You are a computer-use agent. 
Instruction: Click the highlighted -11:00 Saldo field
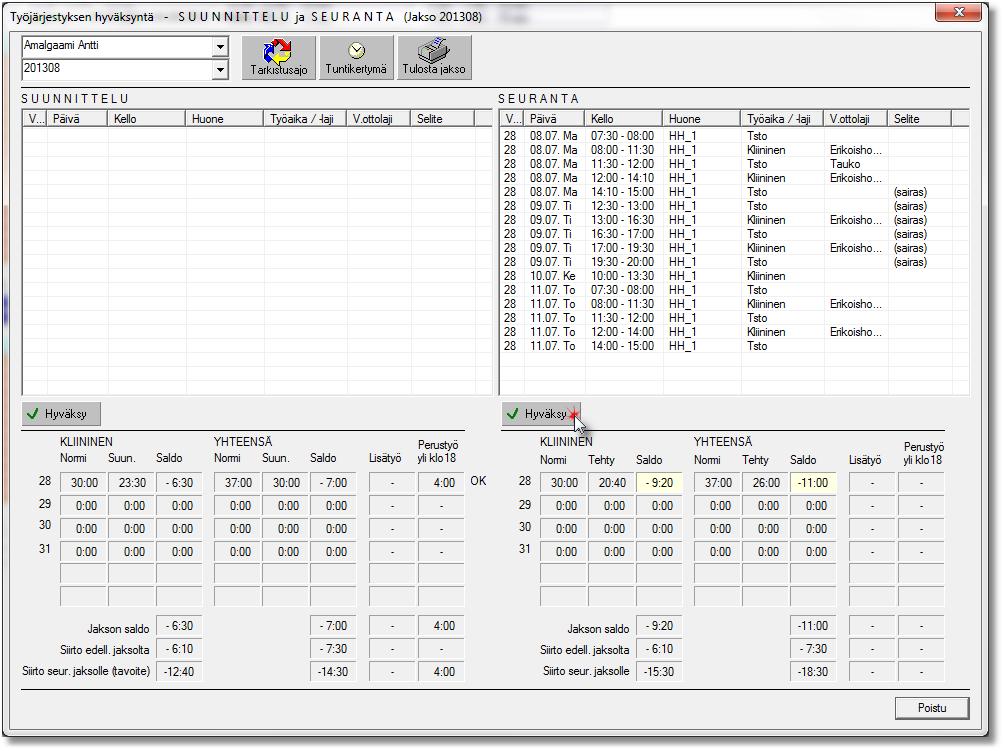click(x=813, y=483)
